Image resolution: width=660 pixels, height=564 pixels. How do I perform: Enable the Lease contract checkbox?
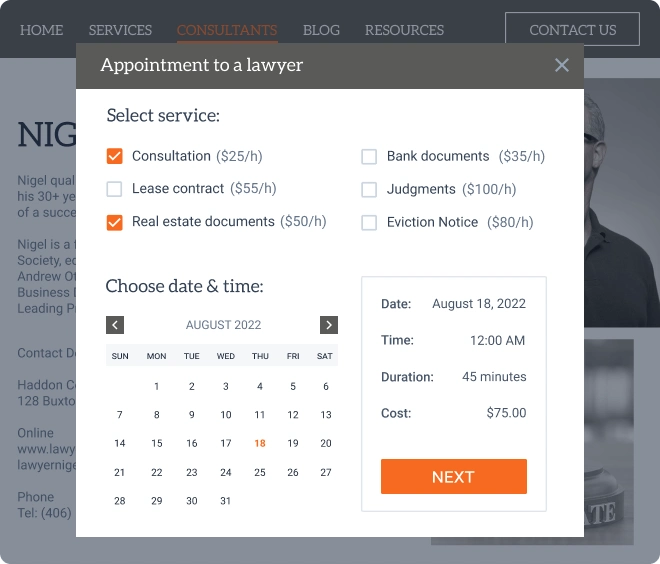[114, 189]
